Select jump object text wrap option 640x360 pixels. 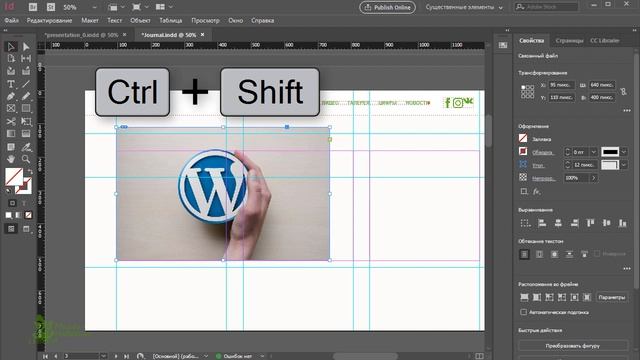point(569,254)
